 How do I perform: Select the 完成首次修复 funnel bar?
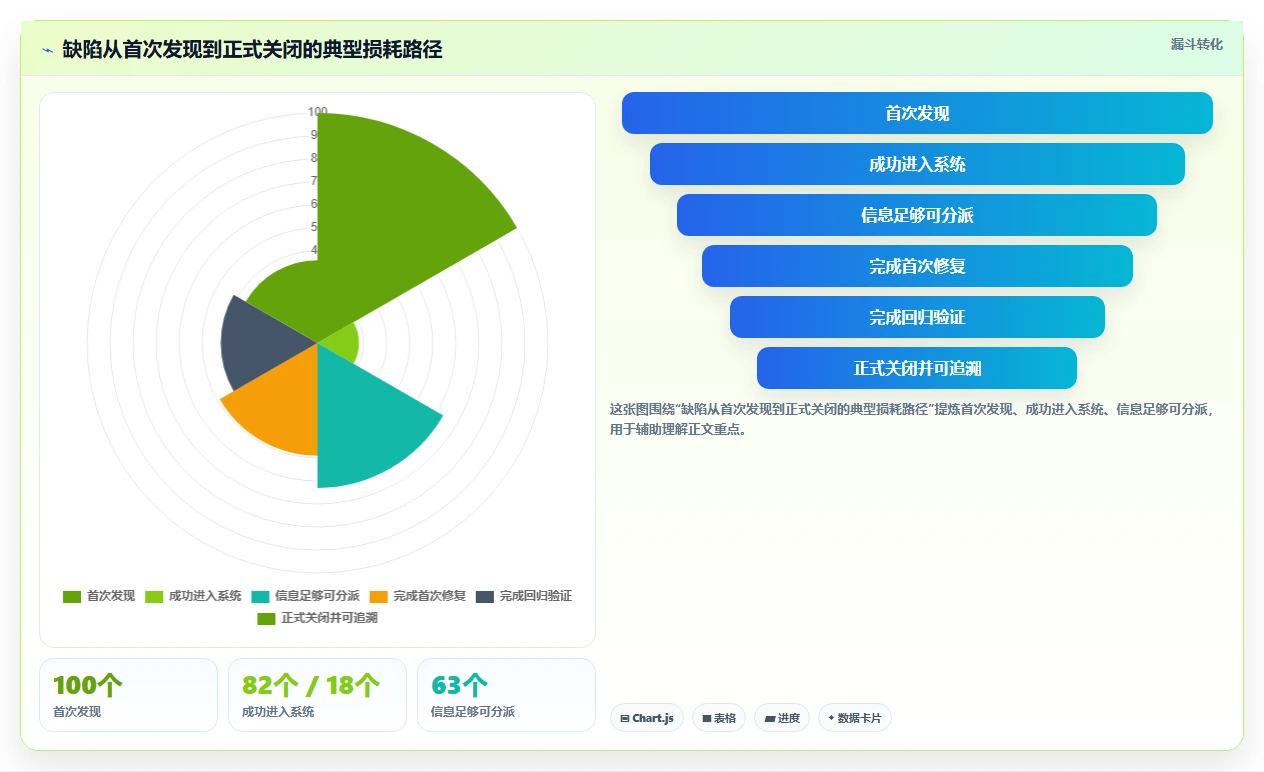pos(917,266)
